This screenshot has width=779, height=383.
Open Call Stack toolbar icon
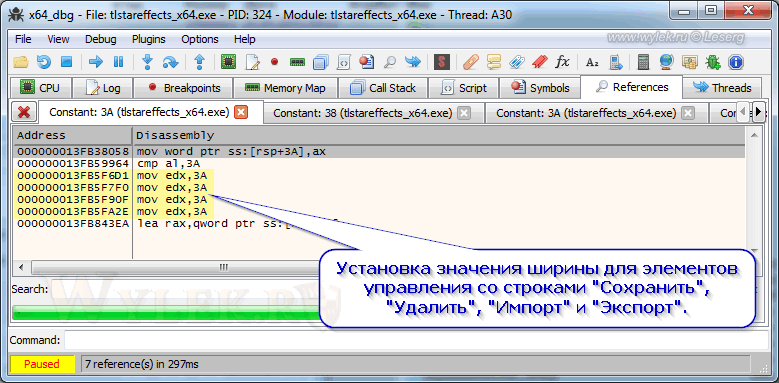(x=321, y=62)
